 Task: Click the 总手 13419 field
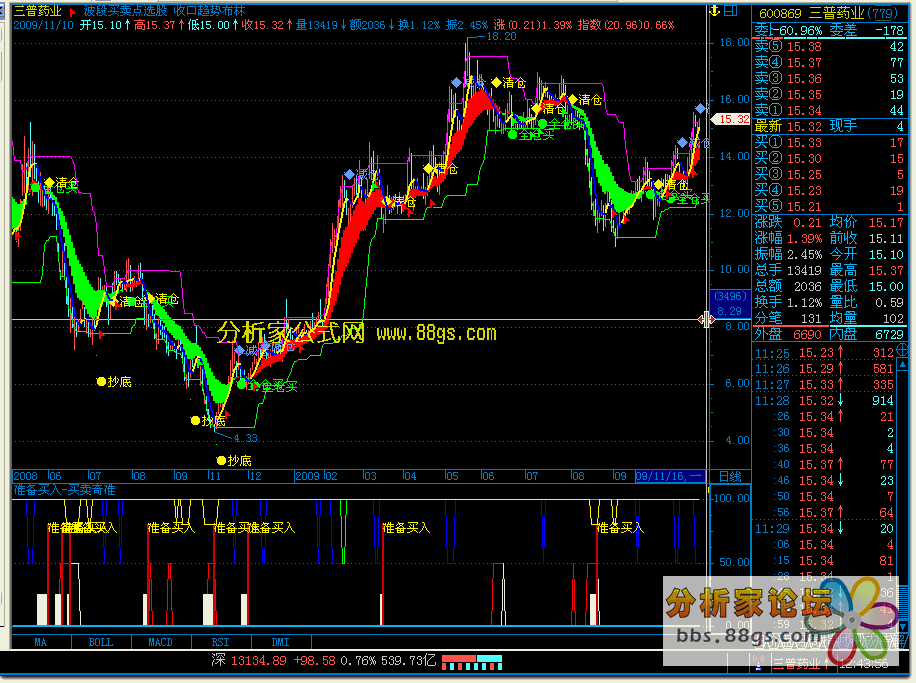(788, 271)
